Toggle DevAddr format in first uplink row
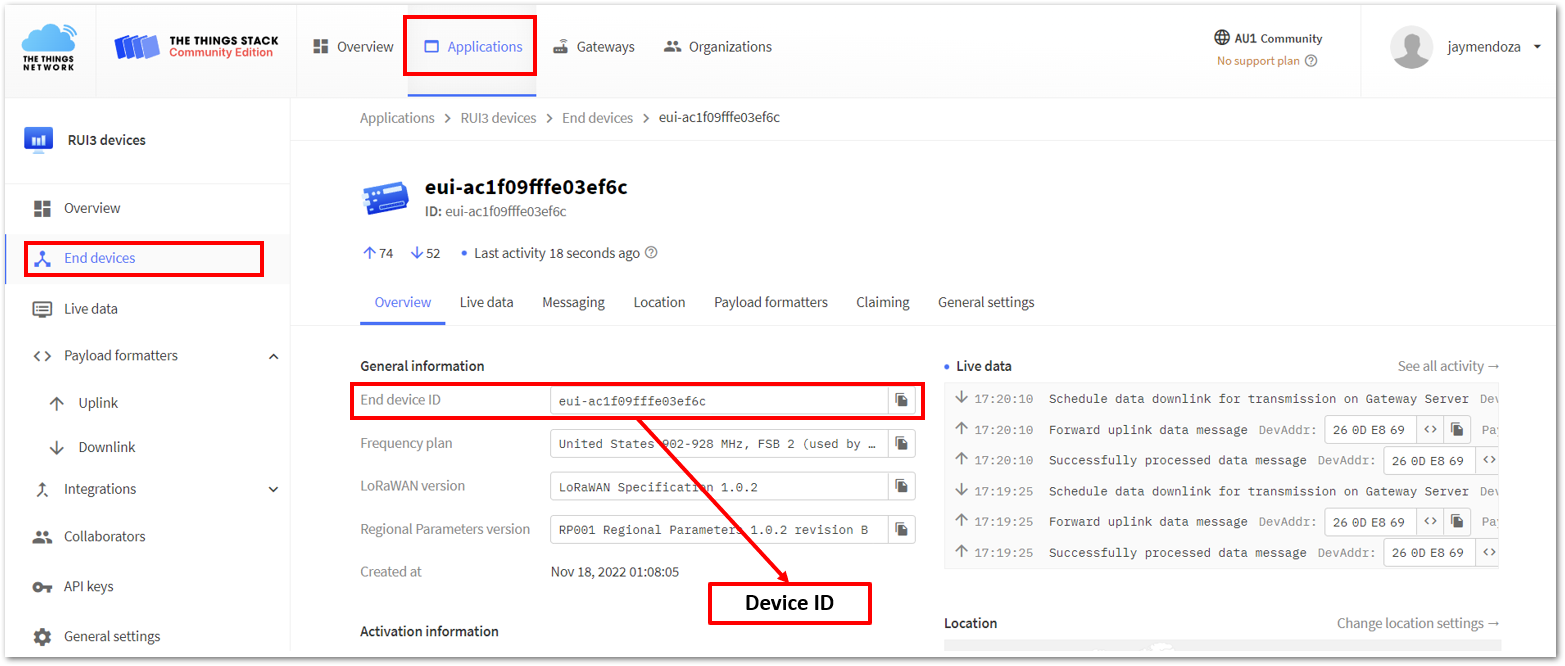1565x666 pixels. pyautogui.click(x=1430, y=430)
